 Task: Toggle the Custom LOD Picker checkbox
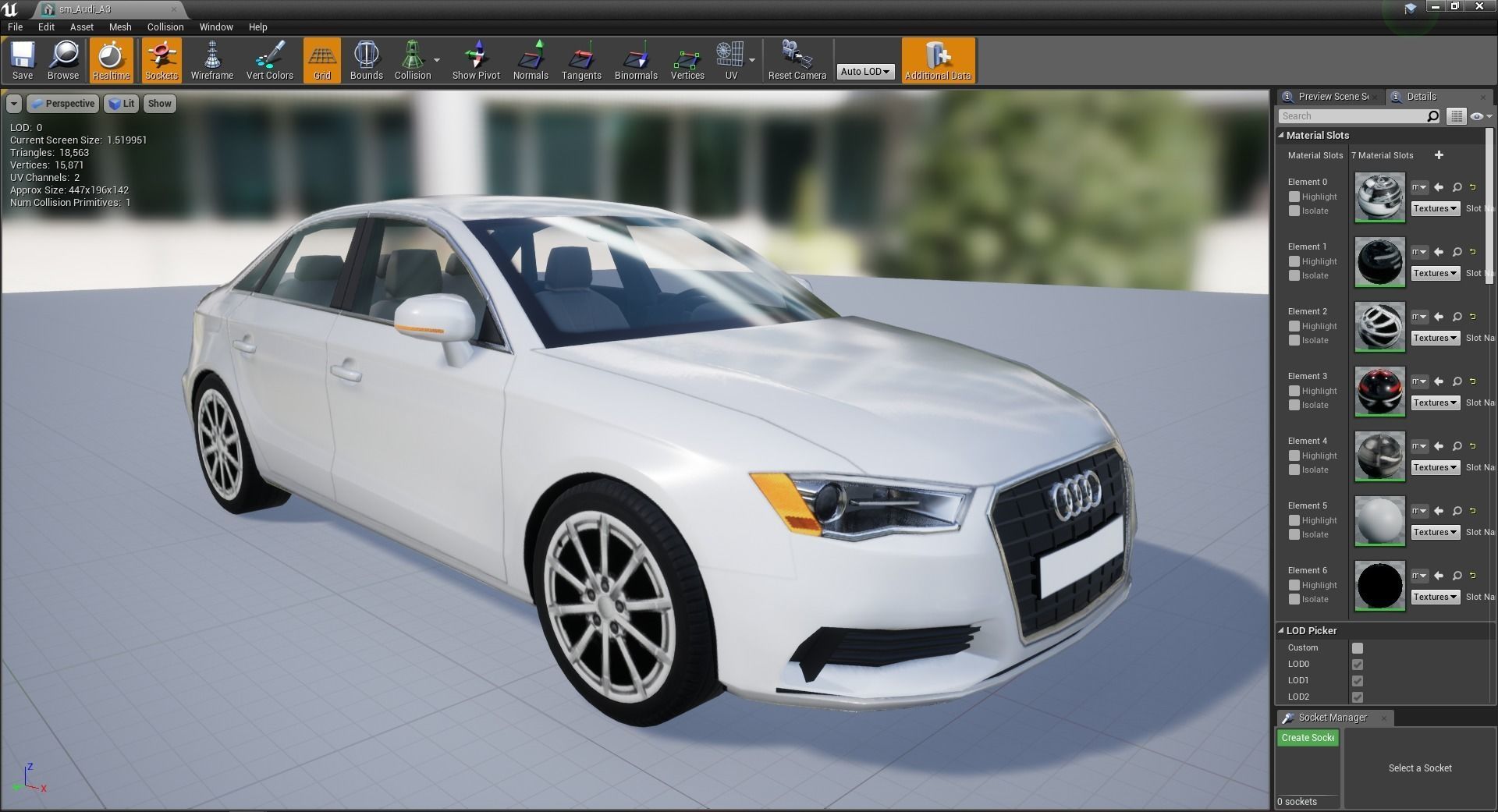click(x=1358, y=648)
